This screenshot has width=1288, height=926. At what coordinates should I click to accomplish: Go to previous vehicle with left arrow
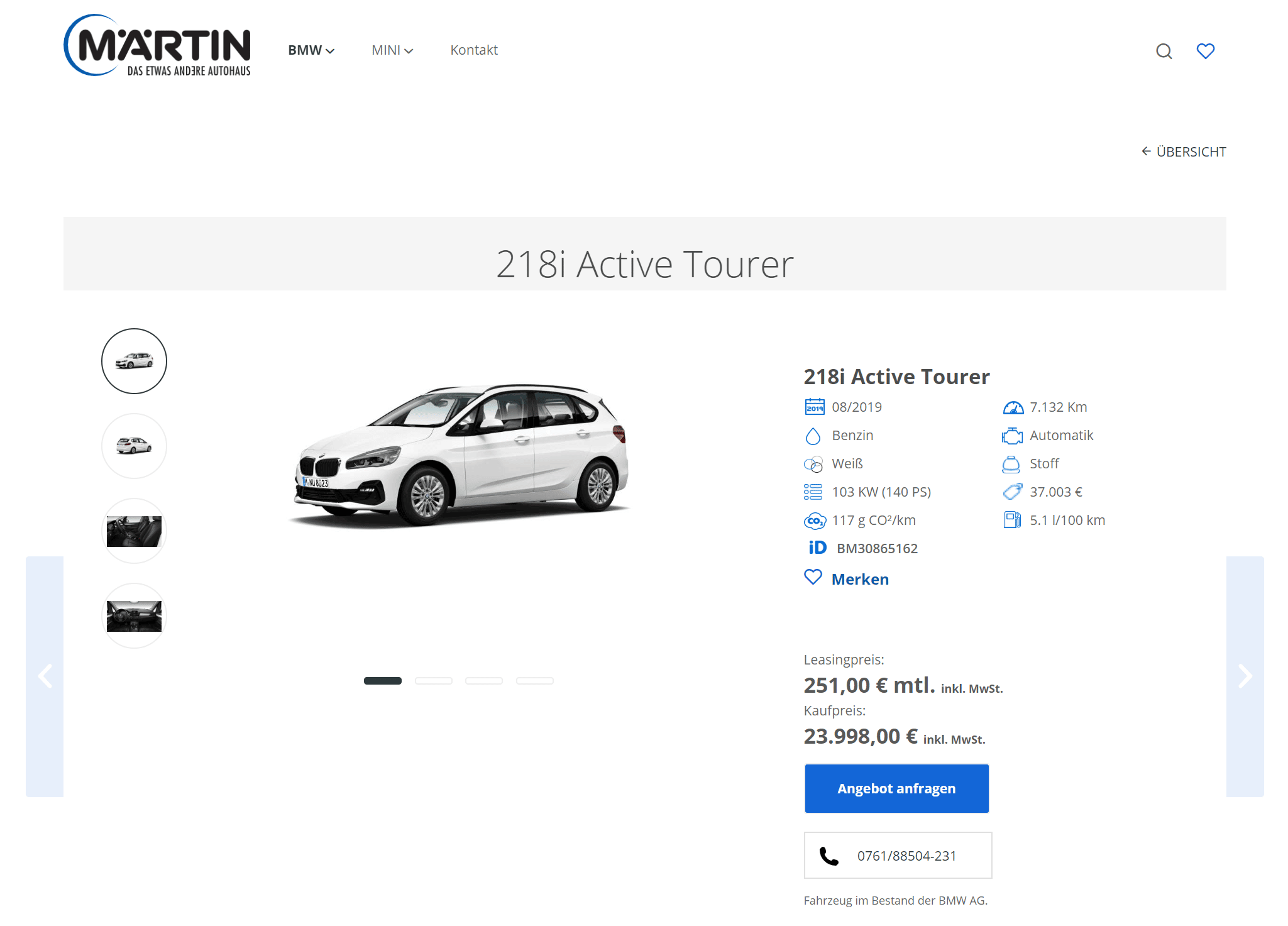pyautogui.click(x=45, y=676)
